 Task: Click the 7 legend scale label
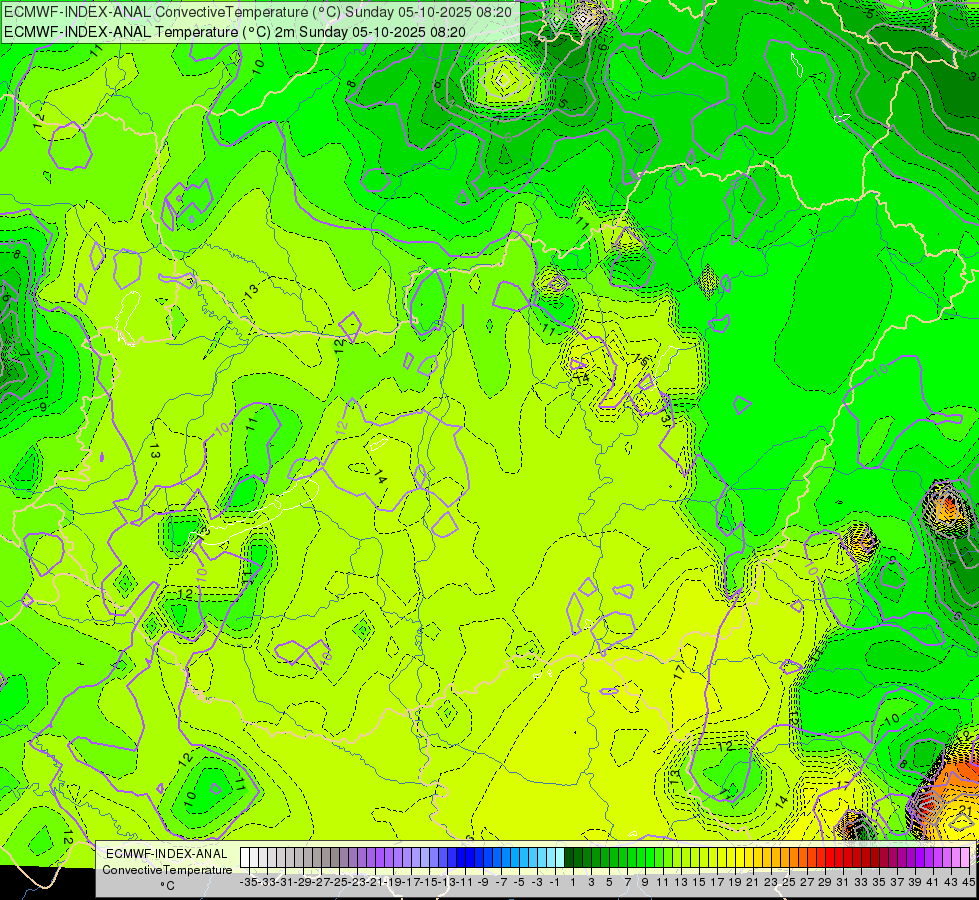tap(627, 882)
